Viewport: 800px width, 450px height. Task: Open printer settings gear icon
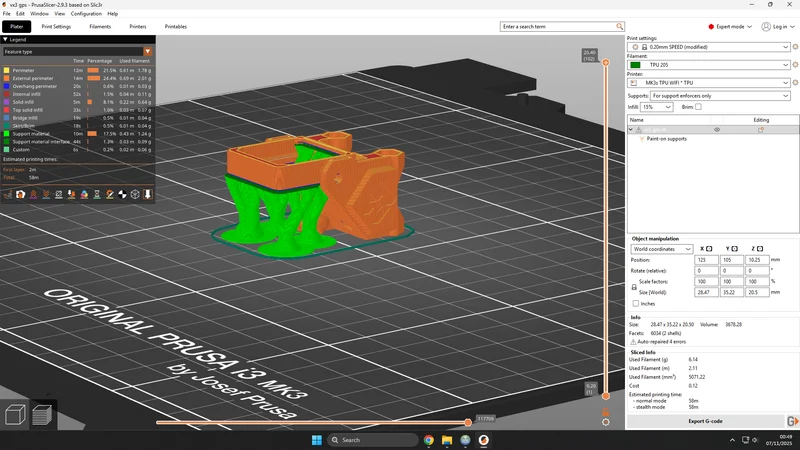[795, 83]
